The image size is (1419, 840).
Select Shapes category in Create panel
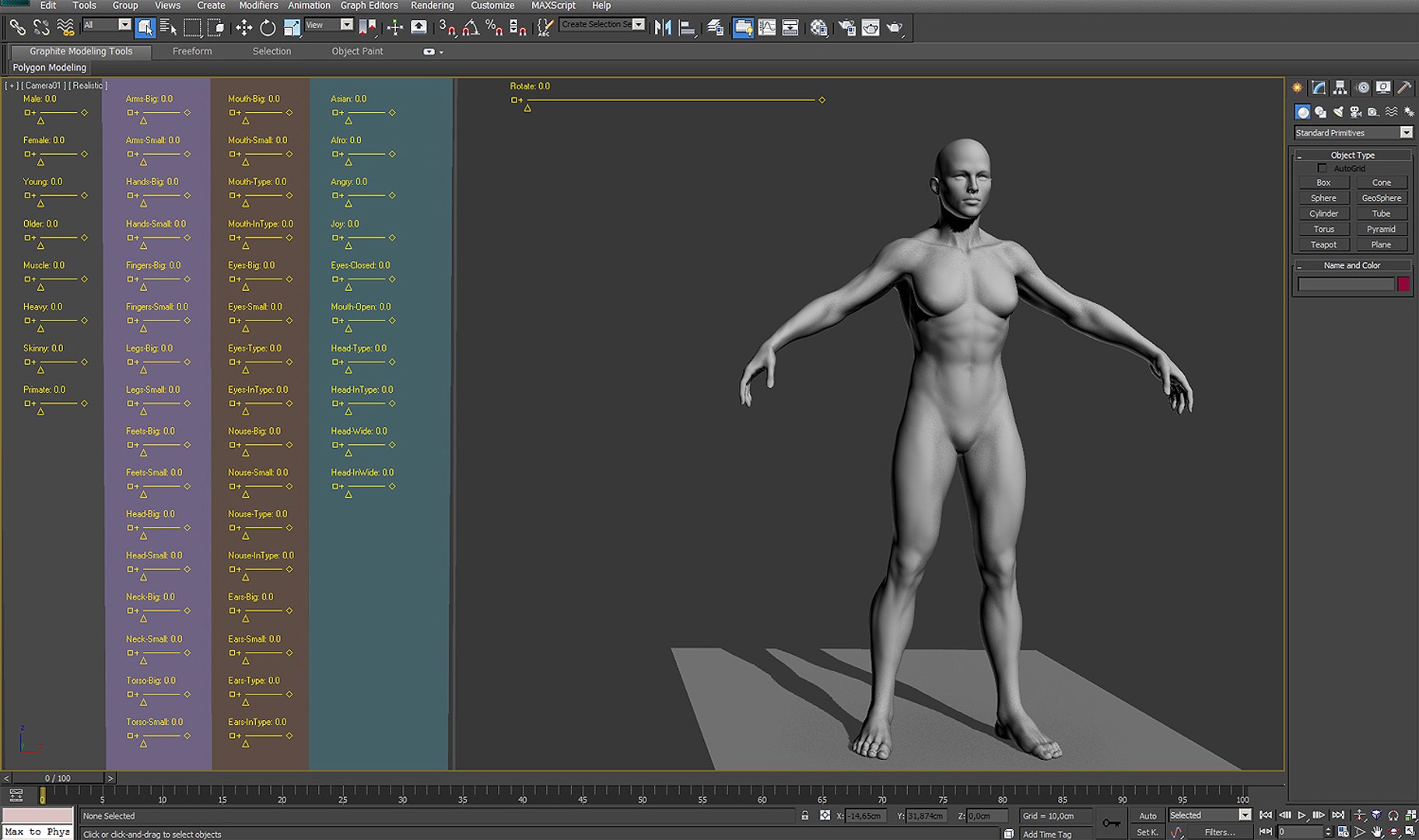[1320, 112]
